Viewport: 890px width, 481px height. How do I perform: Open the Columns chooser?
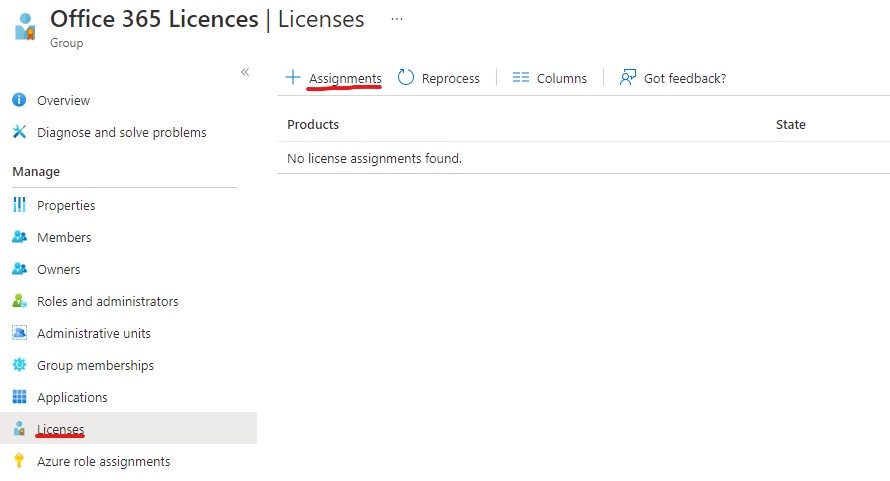[x=562, y=78]
